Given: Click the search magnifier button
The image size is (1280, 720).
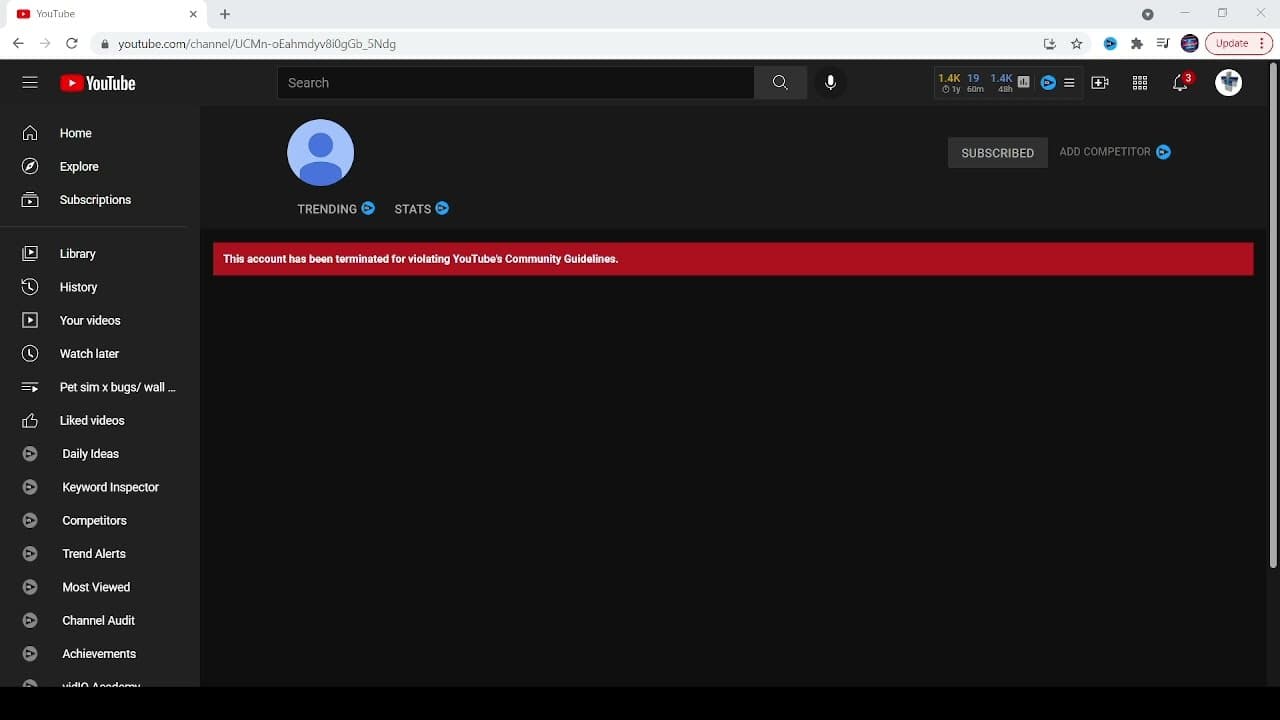Looking at the screenshot, I should (780, 83).
